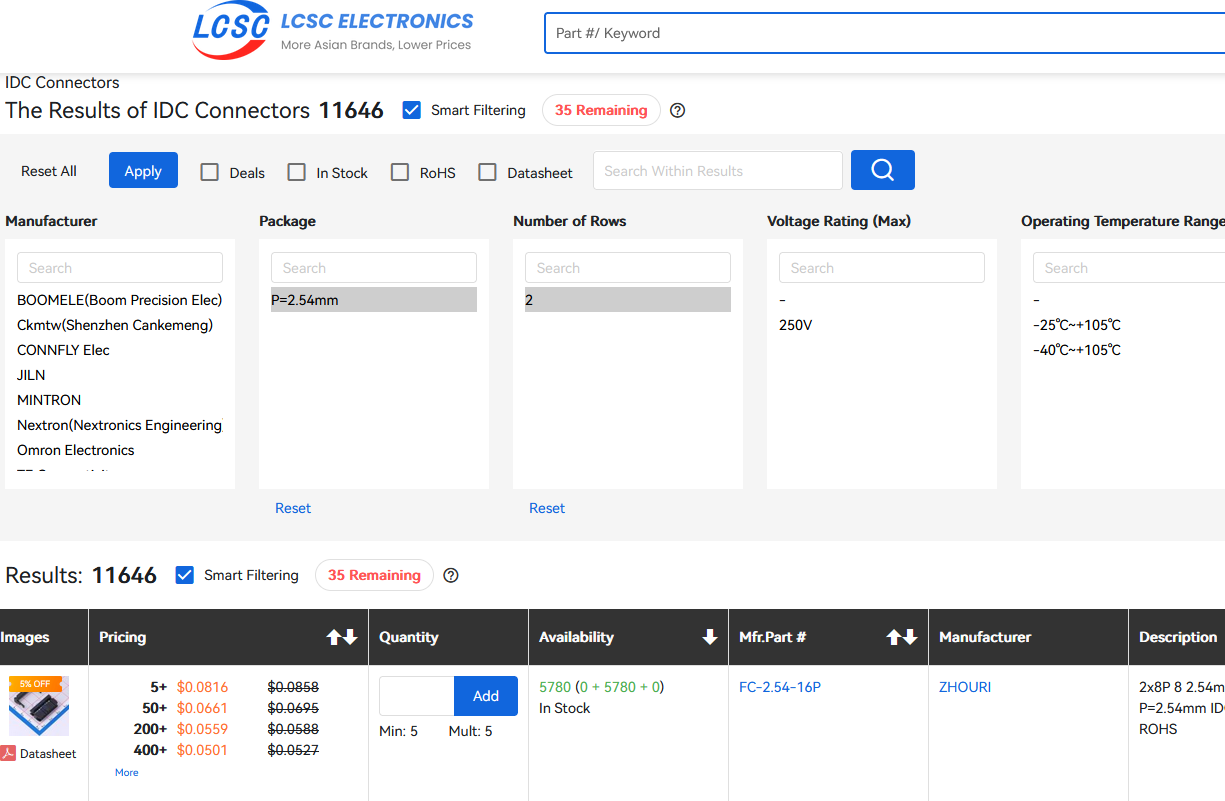1225x801 pixels.
Task: Sort by Mfr.Part # arrows
Action: [902, 637]
